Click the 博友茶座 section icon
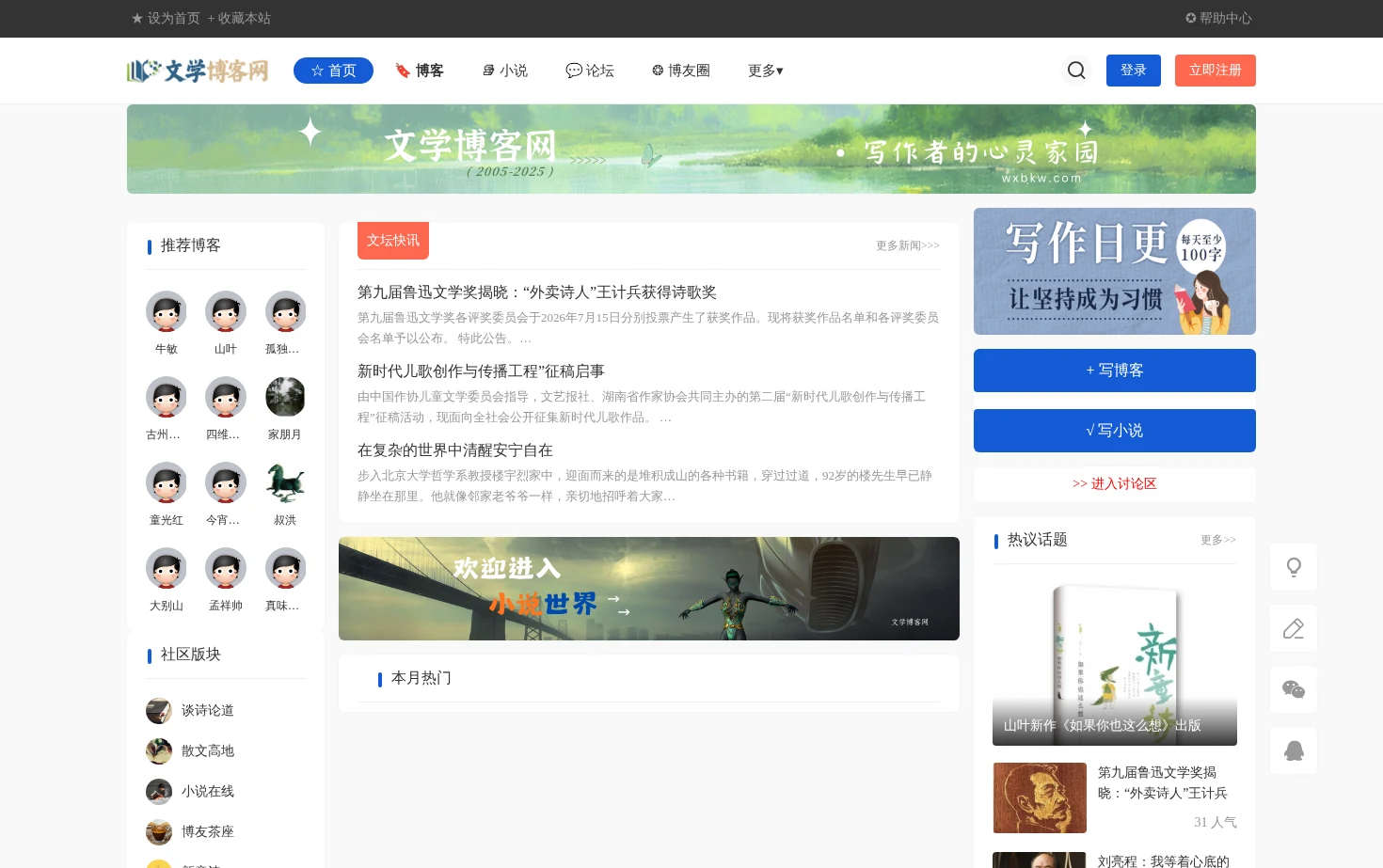1383x868 pixels. tap(159, 832)
